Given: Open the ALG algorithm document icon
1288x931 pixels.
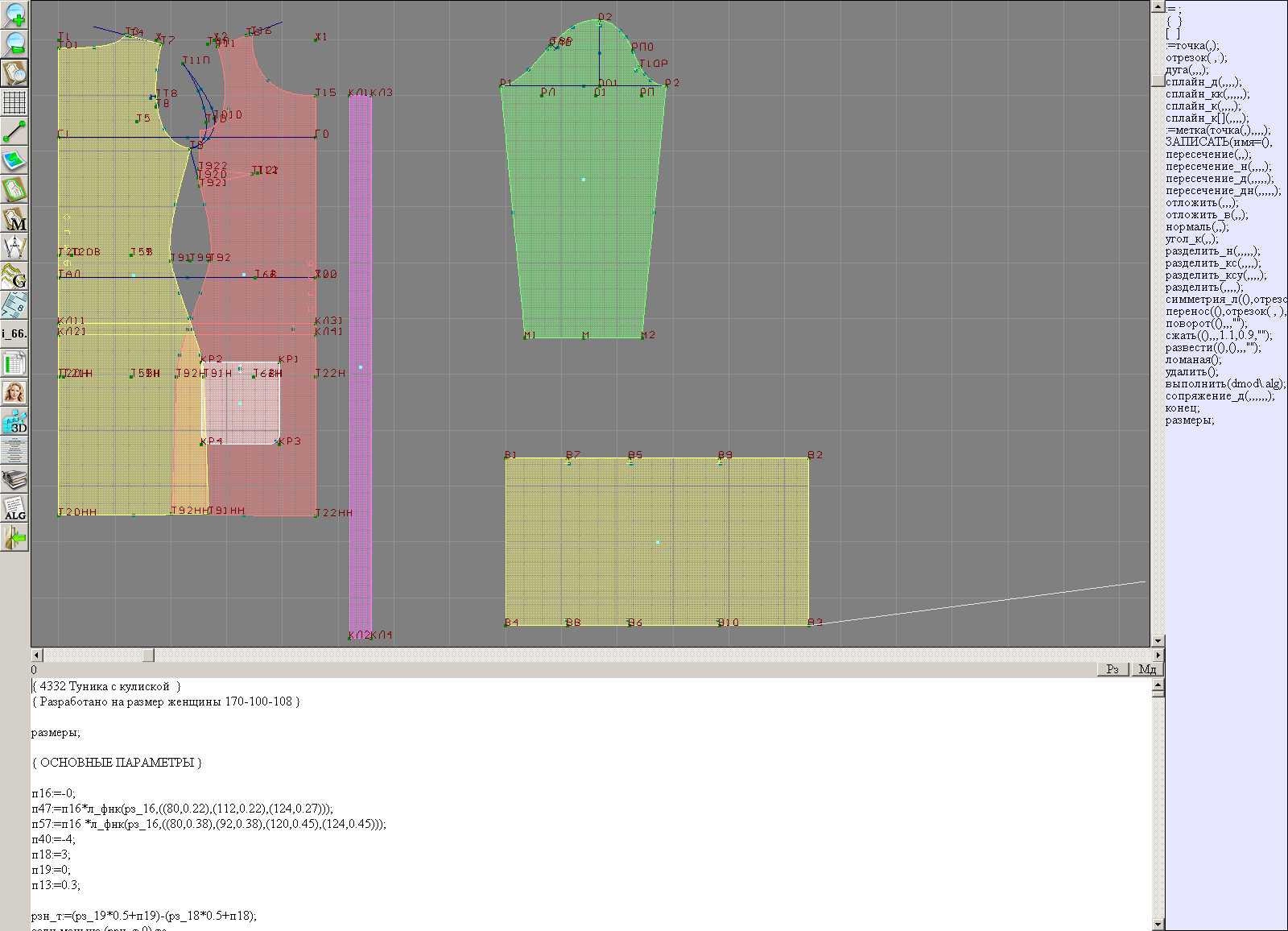Looking at the screenshot, I should (x=14, y=509).
